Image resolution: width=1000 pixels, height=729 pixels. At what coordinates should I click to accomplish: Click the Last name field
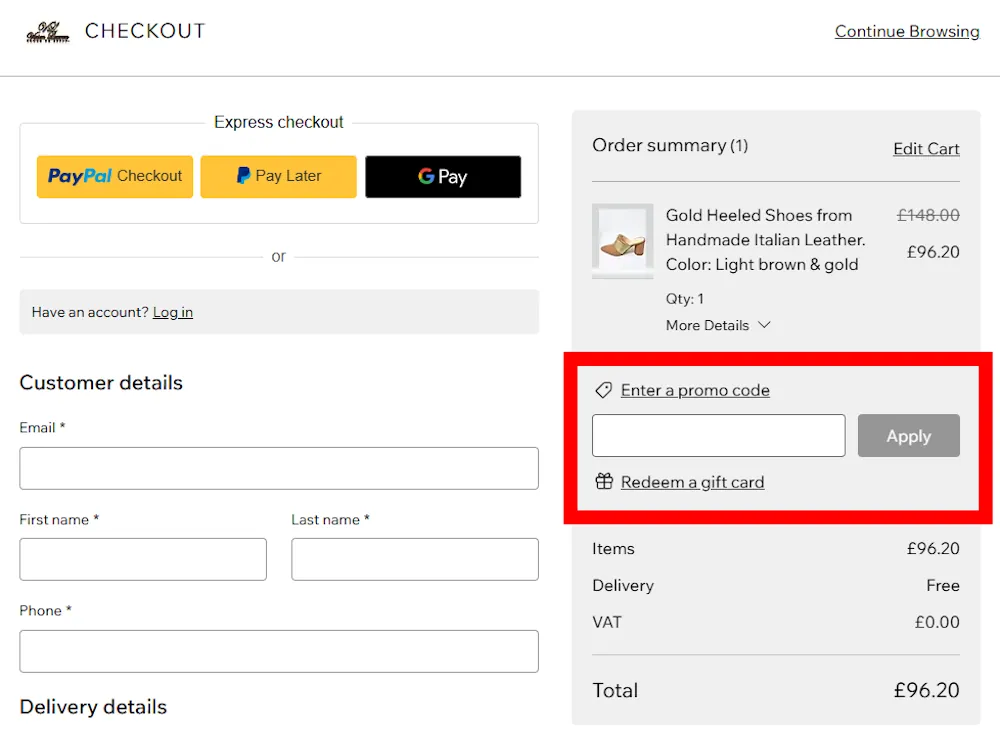(x=414, y=559)
